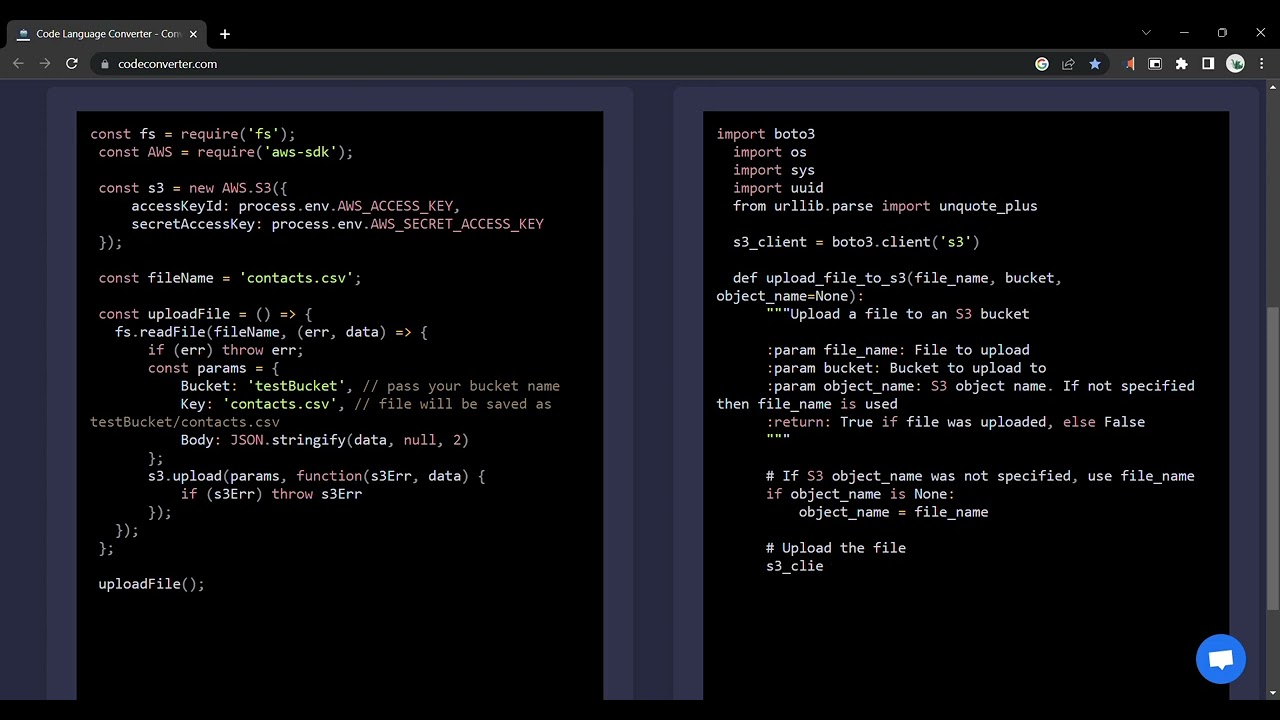Click 'Body: JSON.stringify(data, null, 2)' line
1280x720 pixels.
325,440
